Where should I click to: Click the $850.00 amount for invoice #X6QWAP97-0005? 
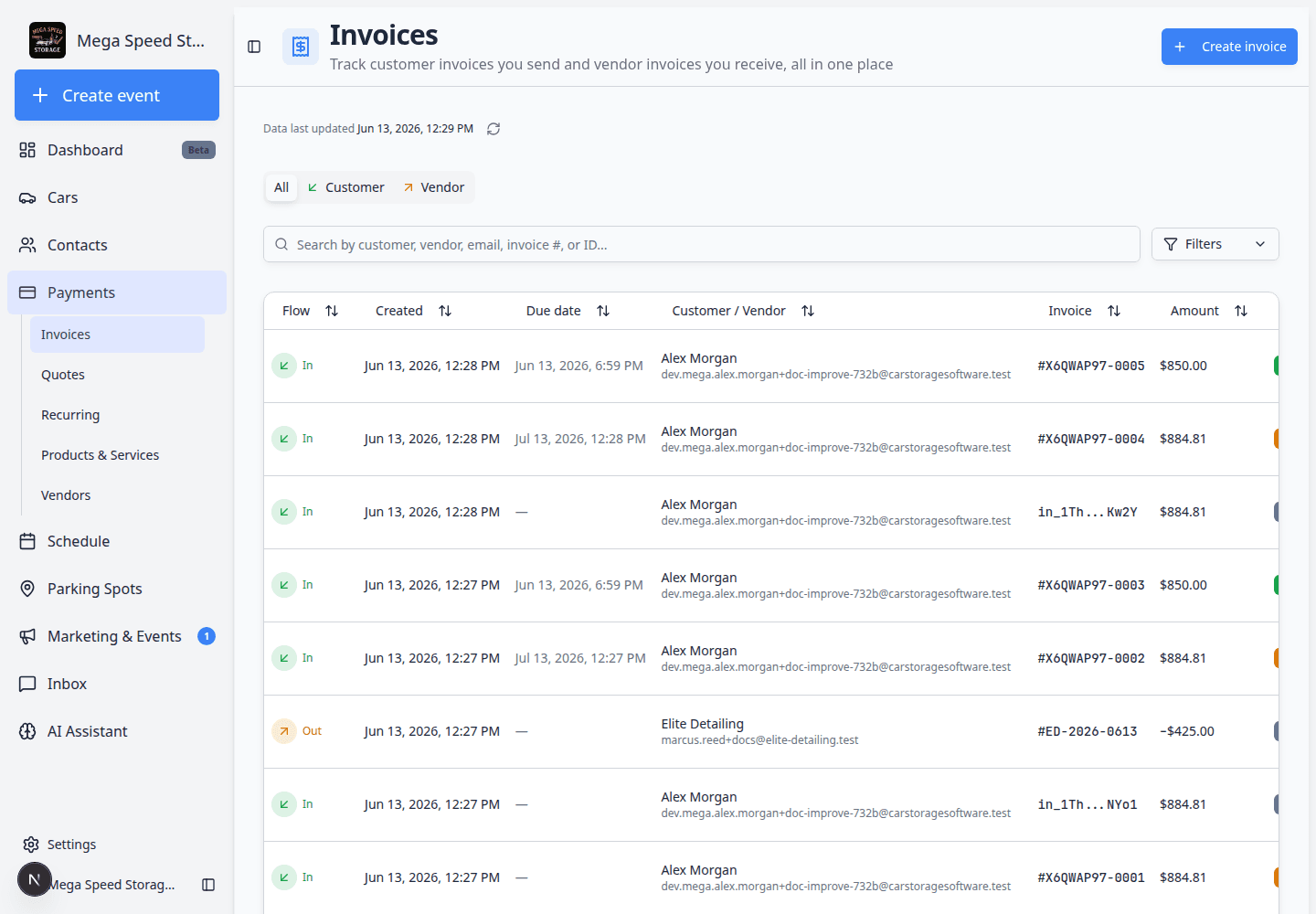1183,366
